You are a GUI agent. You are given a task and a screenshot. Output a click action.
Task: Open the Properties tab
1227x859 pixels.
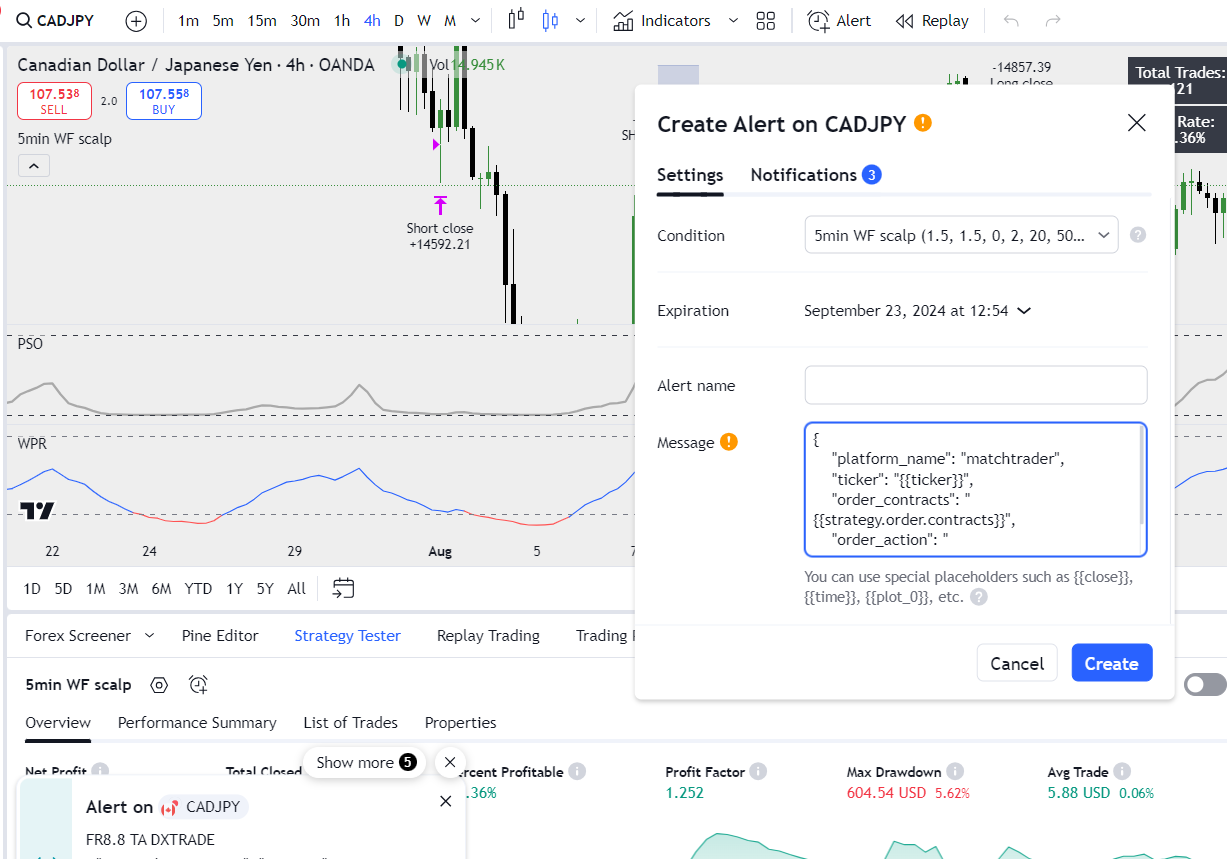[x=460, y=722]
